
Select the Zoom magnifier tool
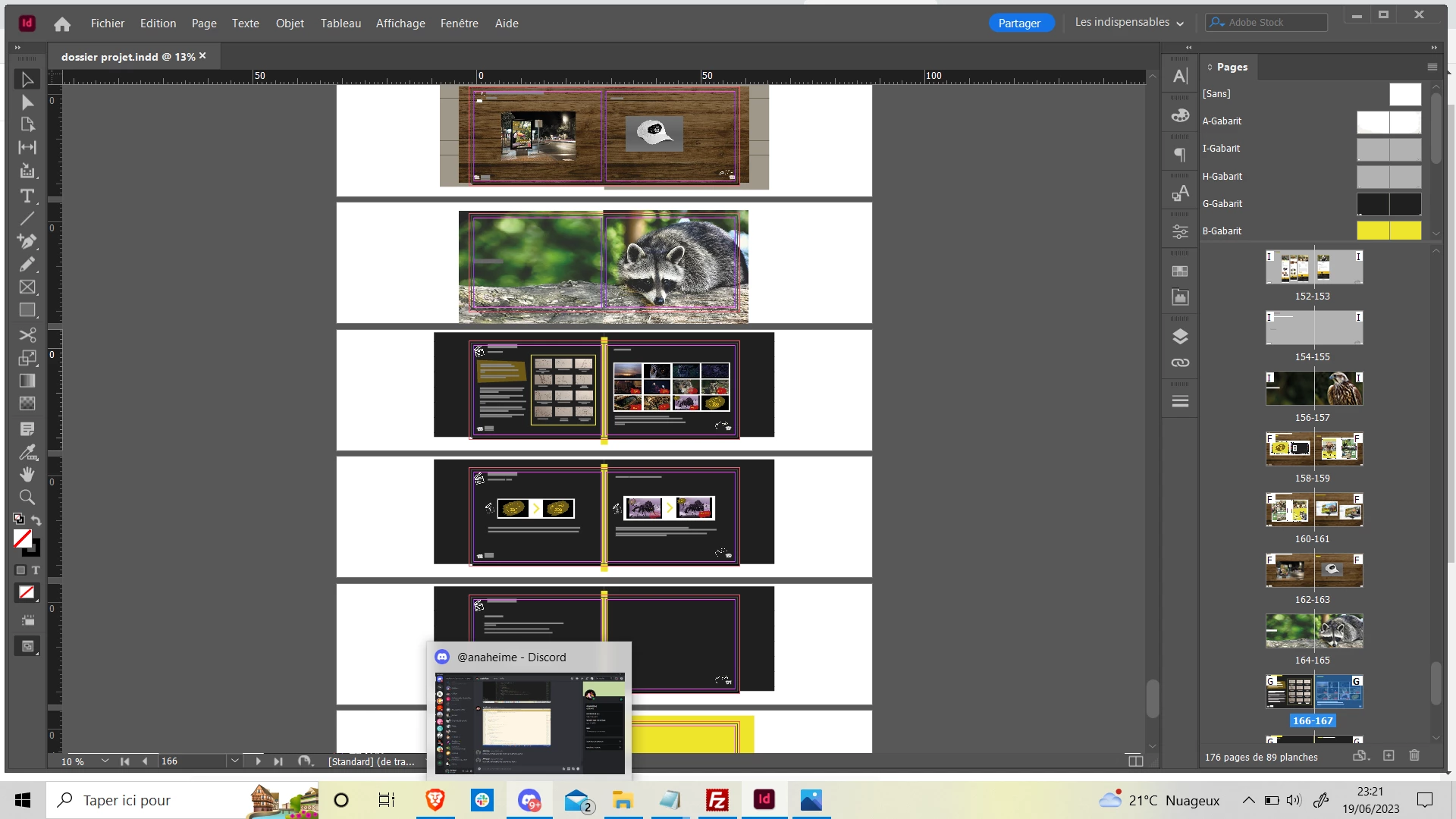[x=27, y=497]
